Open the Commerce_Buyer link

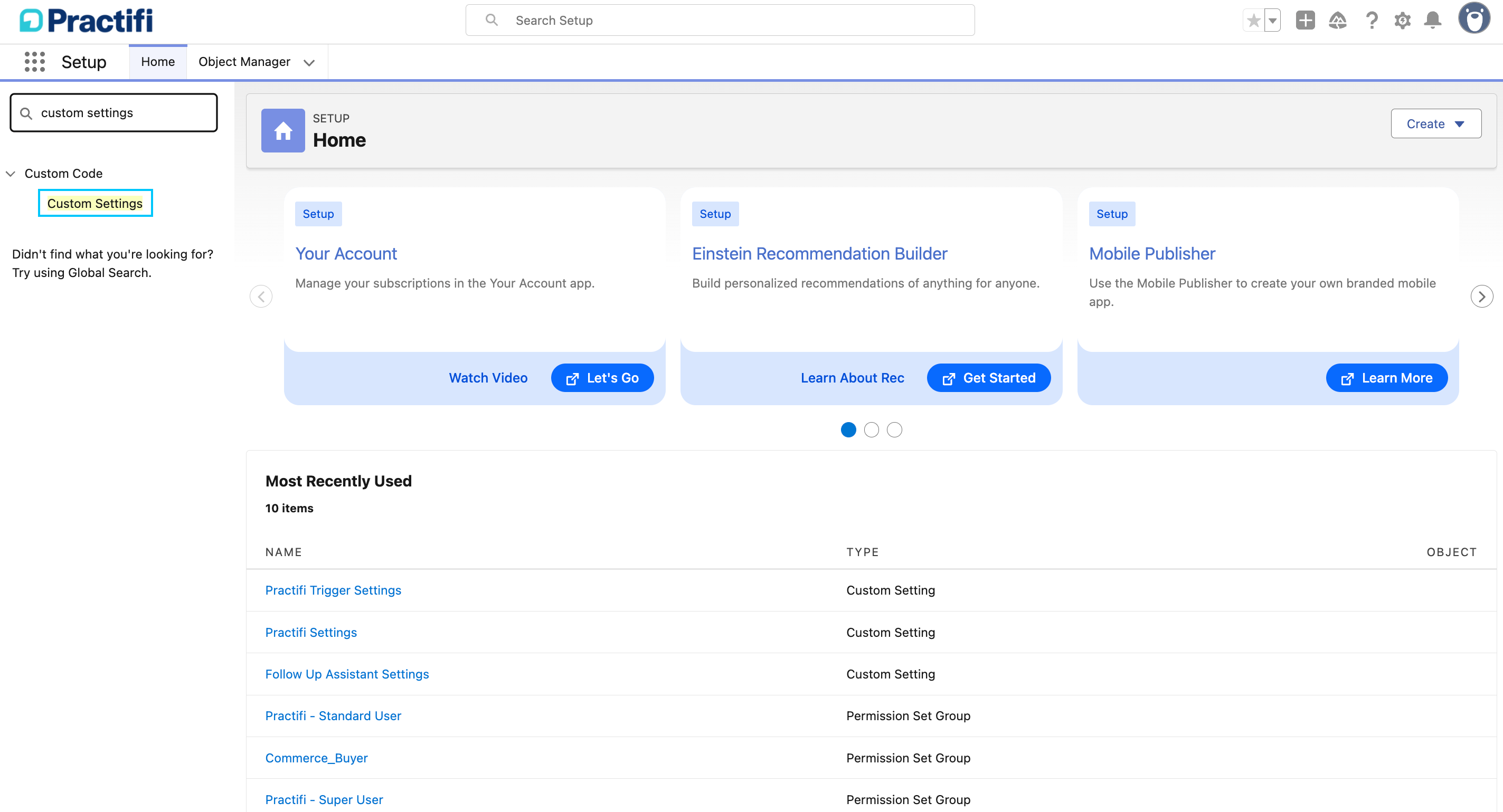click(x=316, y=758)
